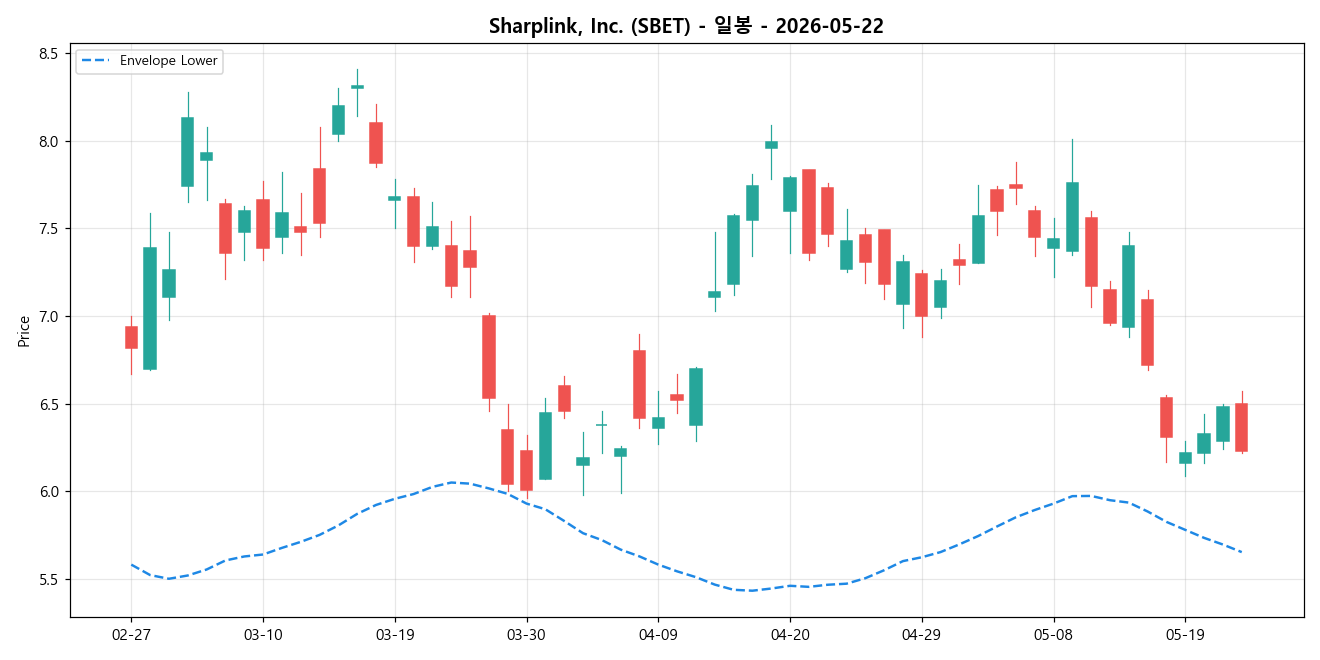This screenshot has width=1320, height=660.
Task: Click the 8.0 y-axis tick label
Action: (48, 141)
